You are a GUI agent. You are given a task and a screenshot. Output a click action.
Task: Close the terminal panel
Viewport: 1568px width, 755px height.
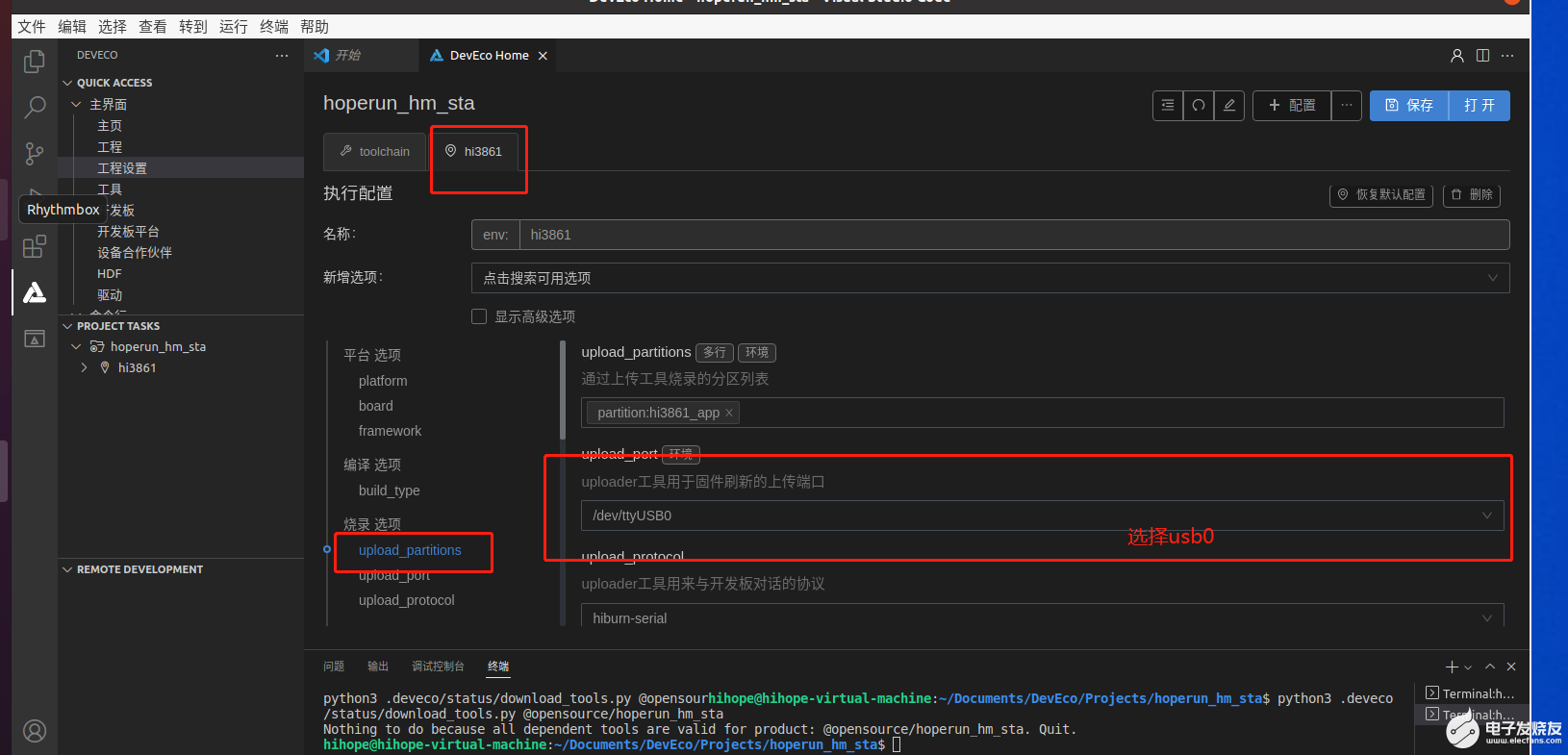pos(1511,667)
